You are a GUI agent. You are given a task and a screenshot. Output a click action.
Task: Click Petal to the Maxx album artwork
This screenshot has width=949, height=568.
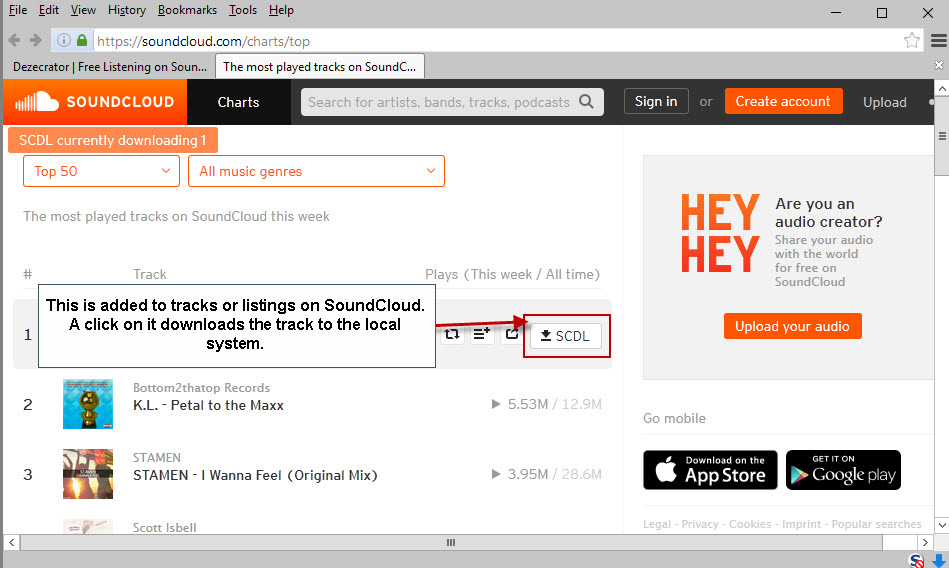[x=88, y=404]
